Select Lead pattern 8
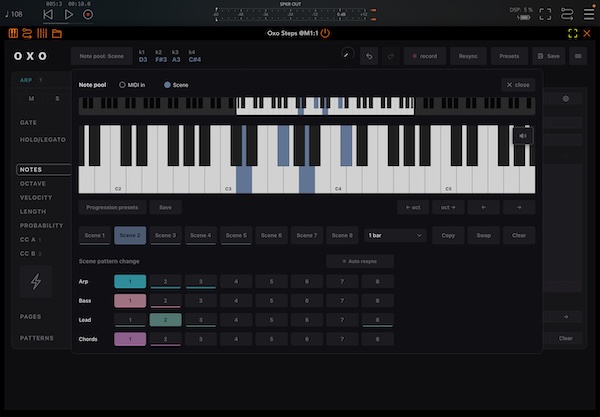 click(377, 320)
